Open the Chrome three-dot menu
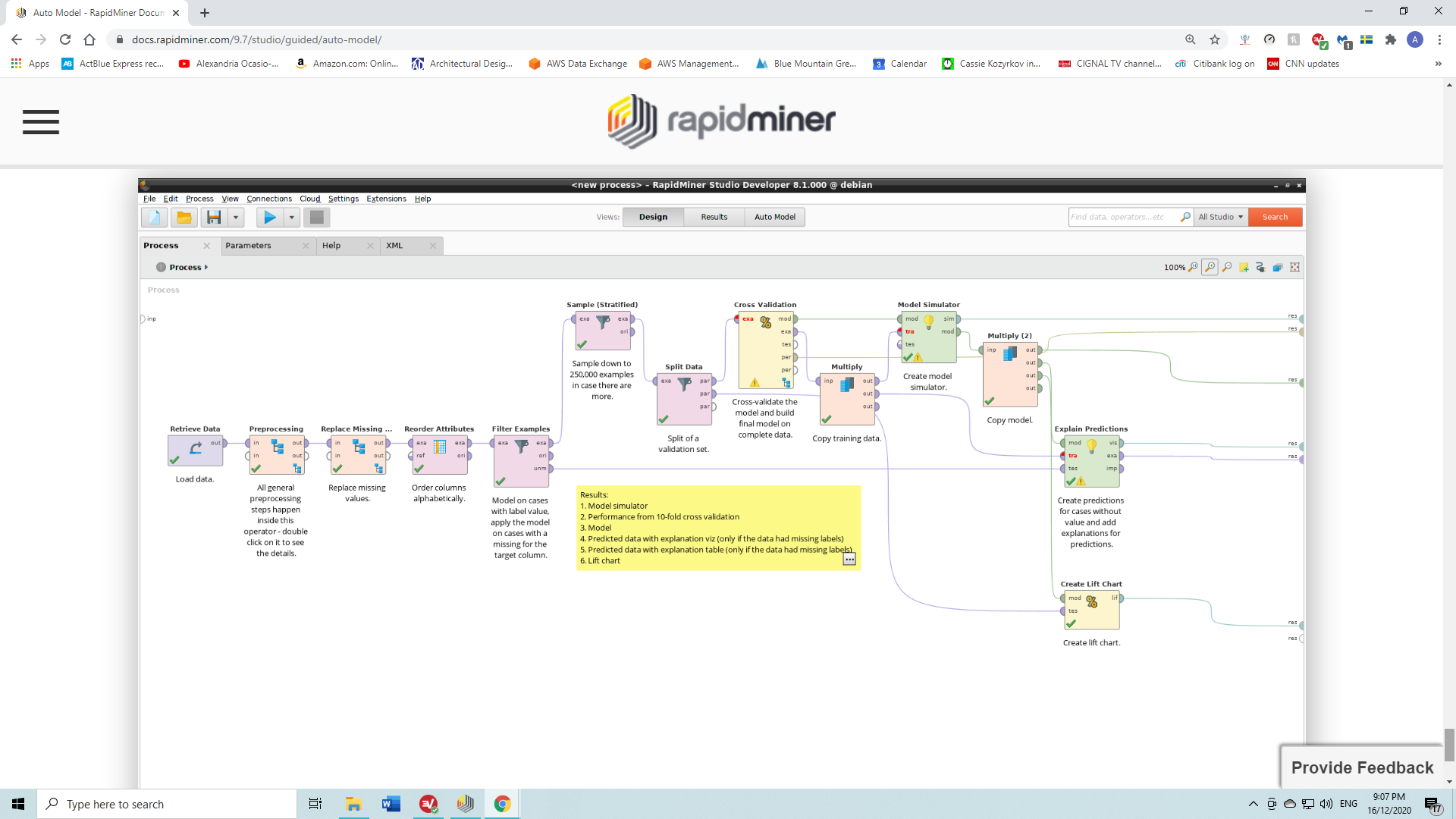 (x=1439, y=39)
